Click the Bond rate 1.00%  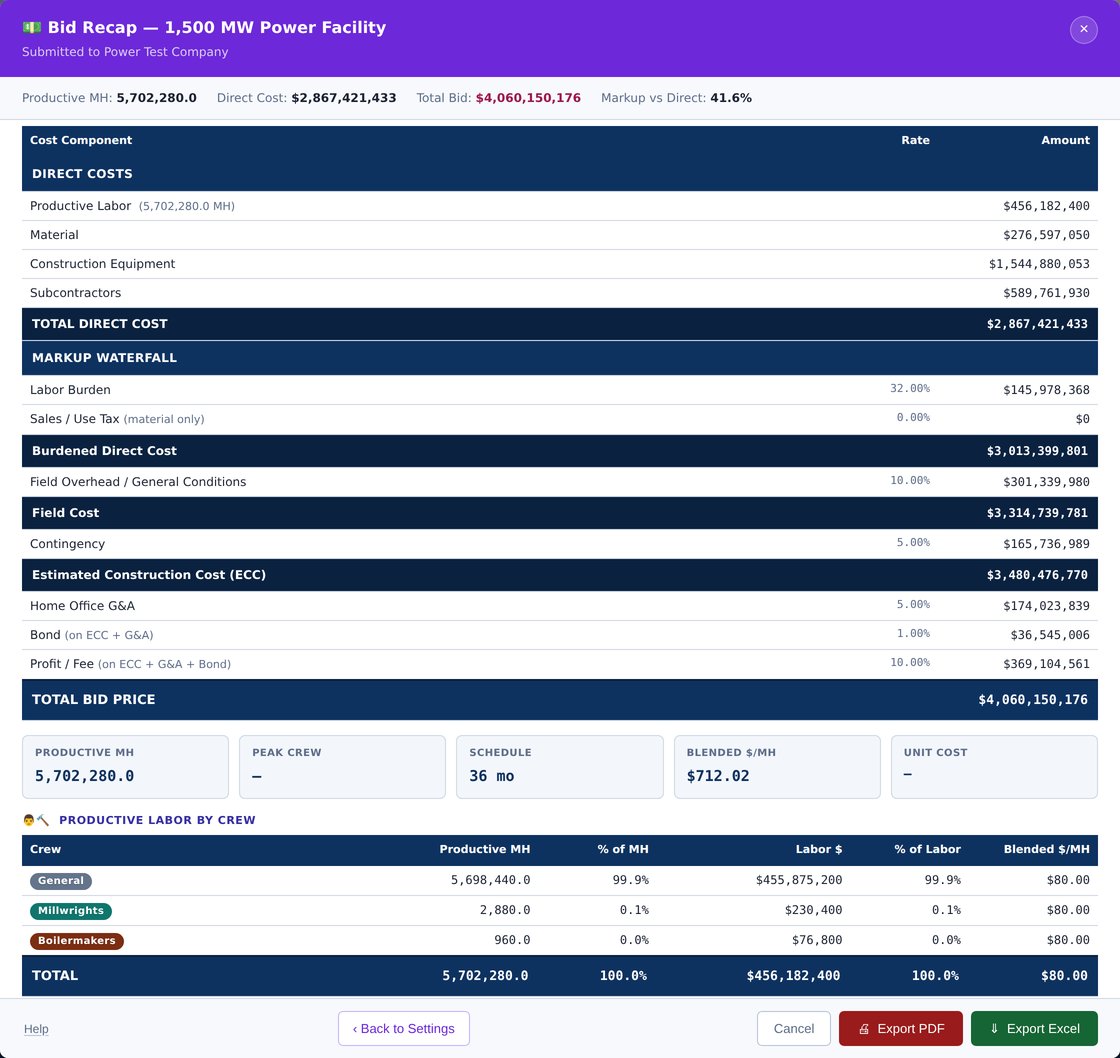(x=913, y=634)
